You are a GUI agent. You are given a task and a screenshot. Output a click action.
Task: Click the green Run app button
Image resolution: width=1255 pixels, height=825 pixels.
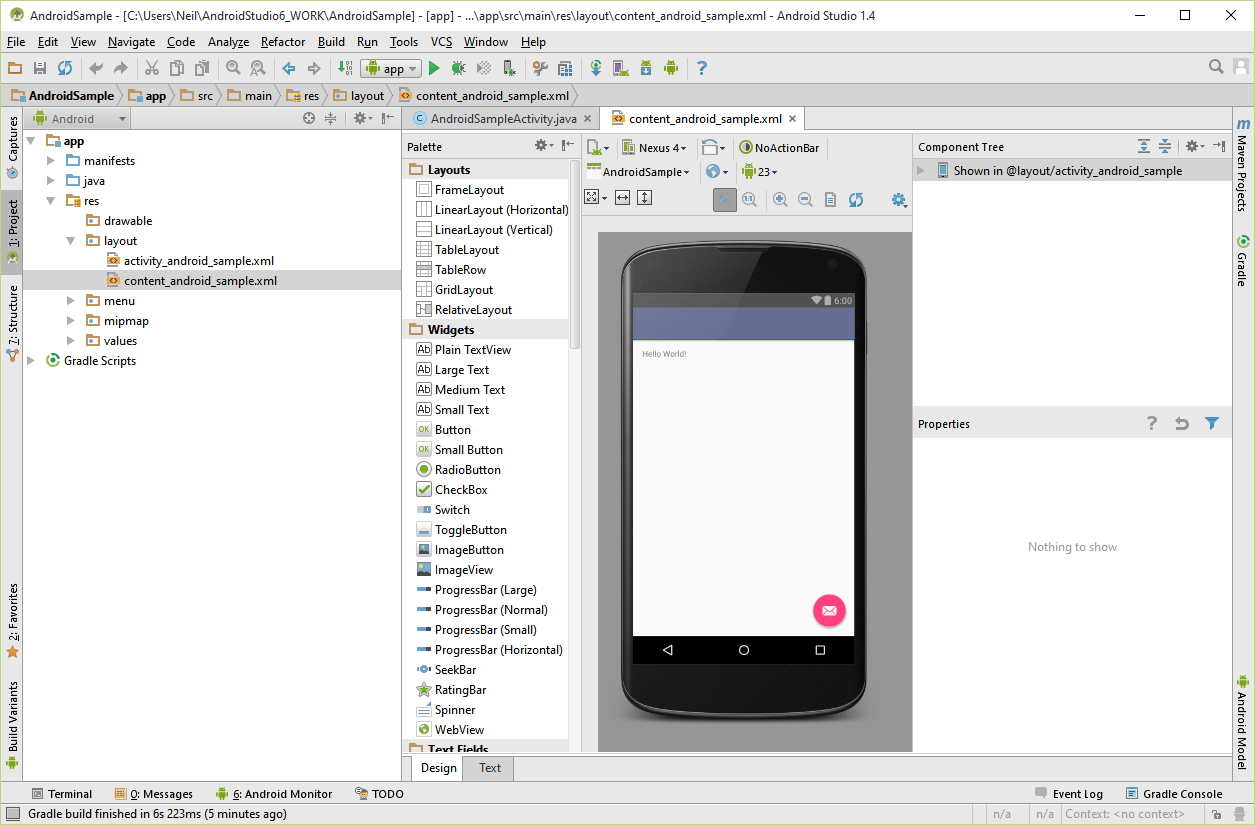tap(434, 68)
